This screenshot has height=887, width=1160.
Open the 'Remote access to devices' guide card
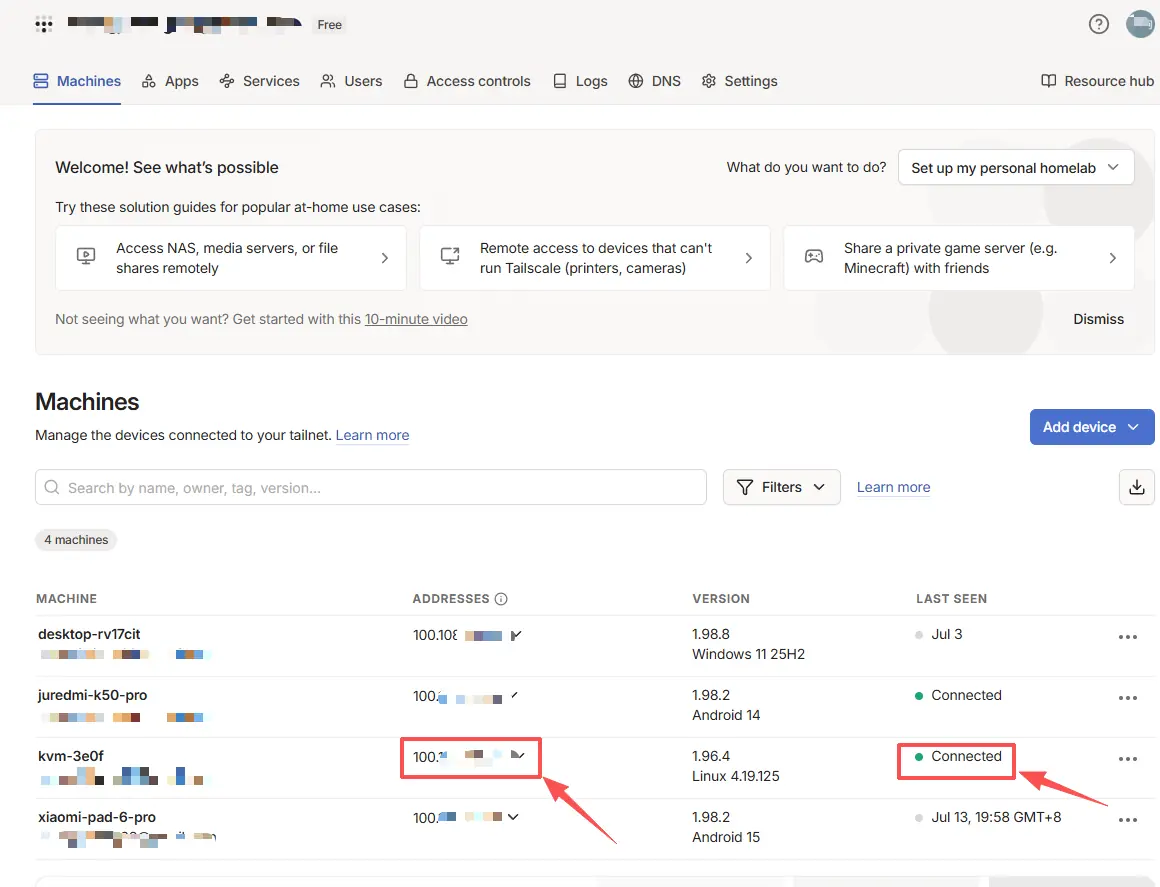(595, 258)
